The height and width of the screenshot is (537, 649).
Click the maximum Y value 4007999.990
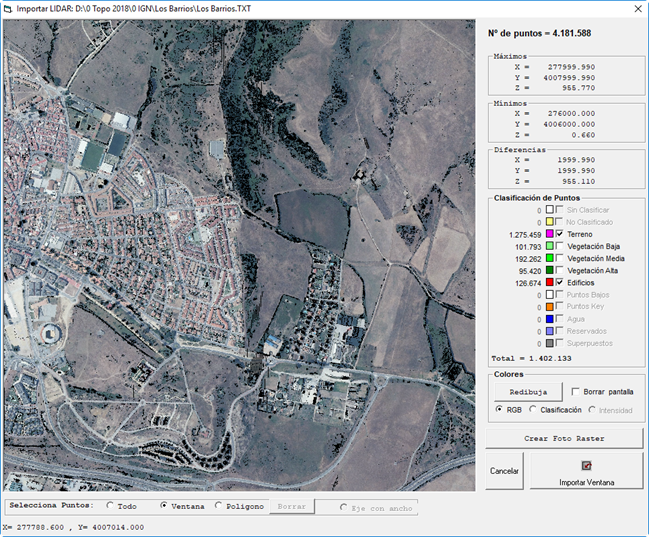click(569, 78)
